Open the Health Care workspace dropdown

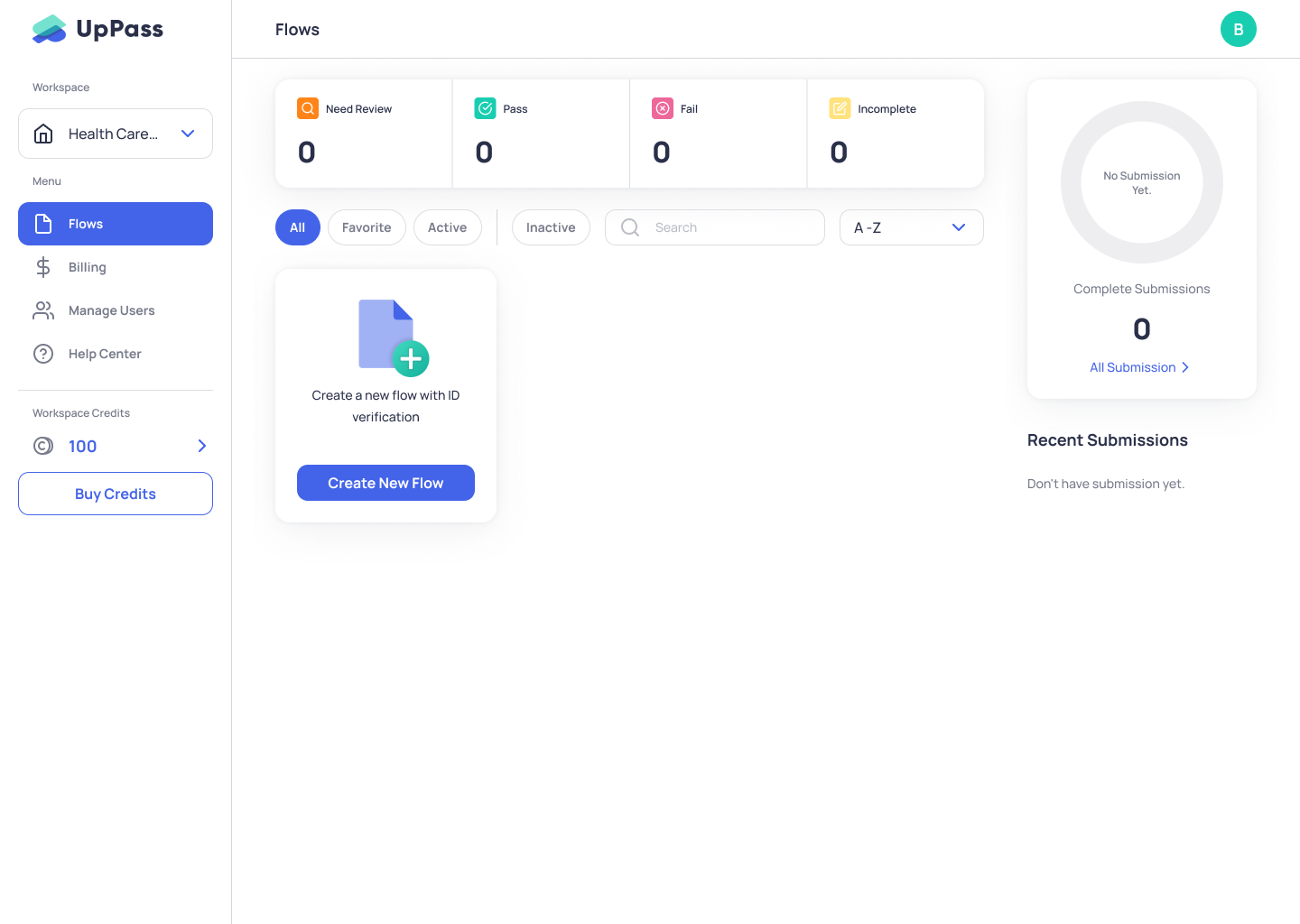[x=116, y=134]
